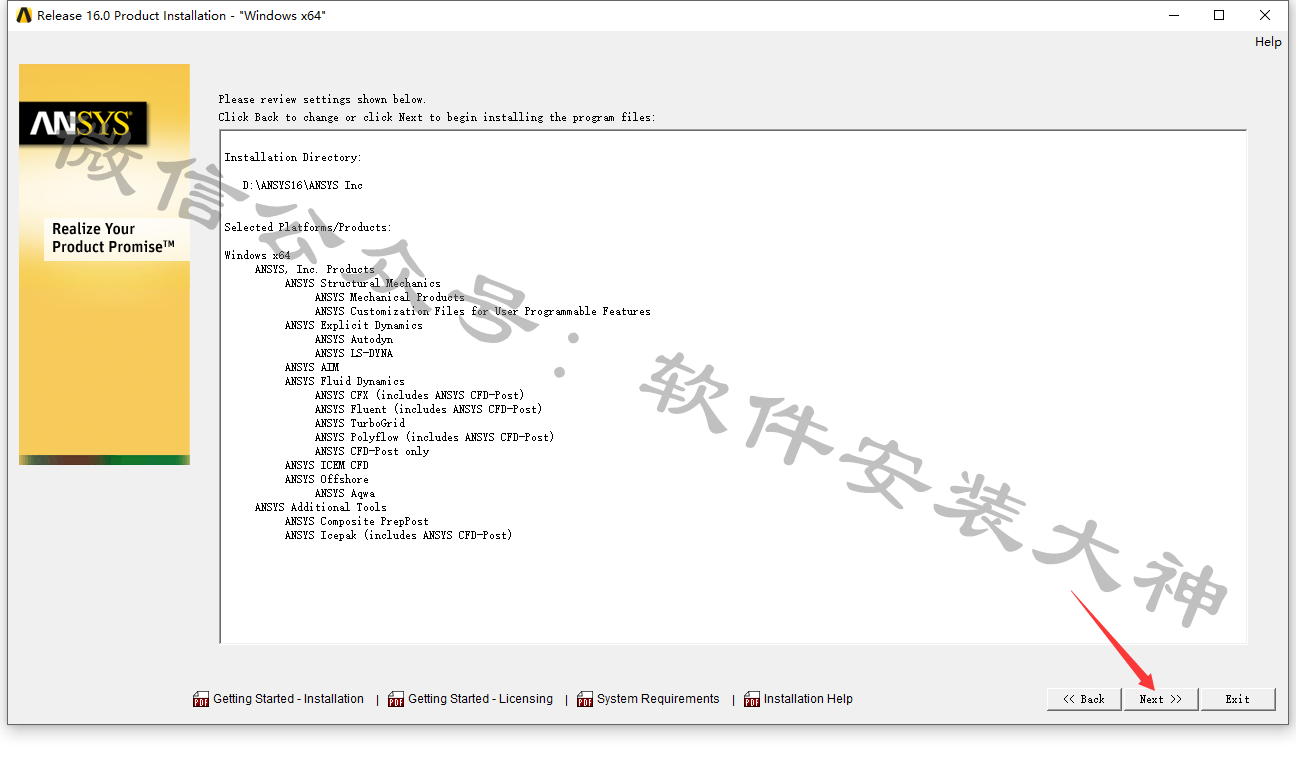This screenshot has height=764, width=1296.
Task: Click PDF icon beside Getting Started - Licensing
Action: [x=396, y=700]
